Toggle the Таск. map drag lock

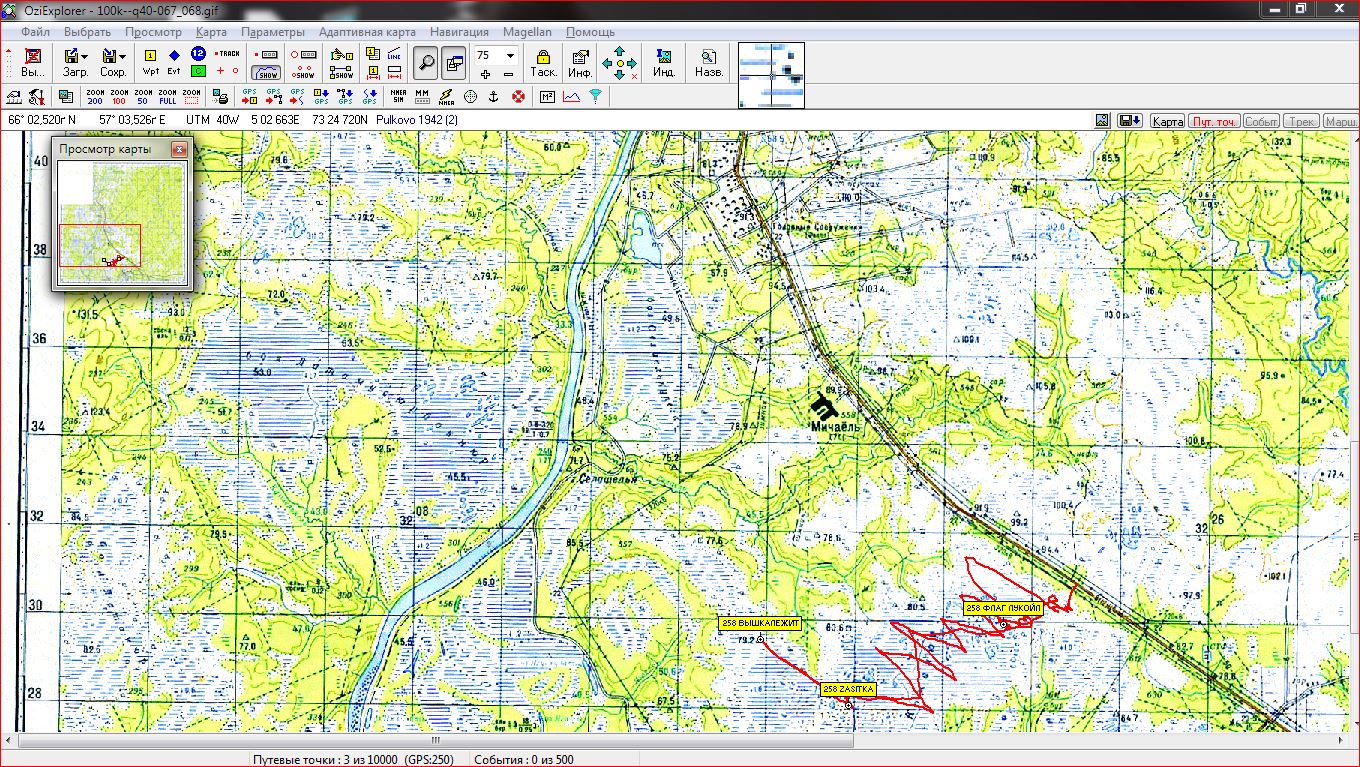pyautogui.click(x=543, y=62)
